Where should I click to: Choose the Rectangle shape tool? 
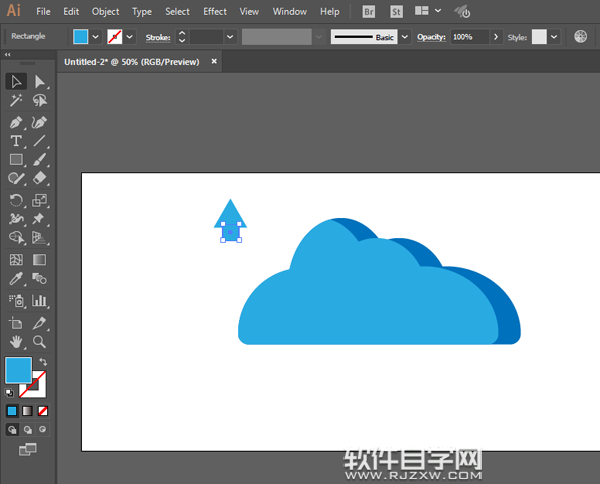(16, 160)
